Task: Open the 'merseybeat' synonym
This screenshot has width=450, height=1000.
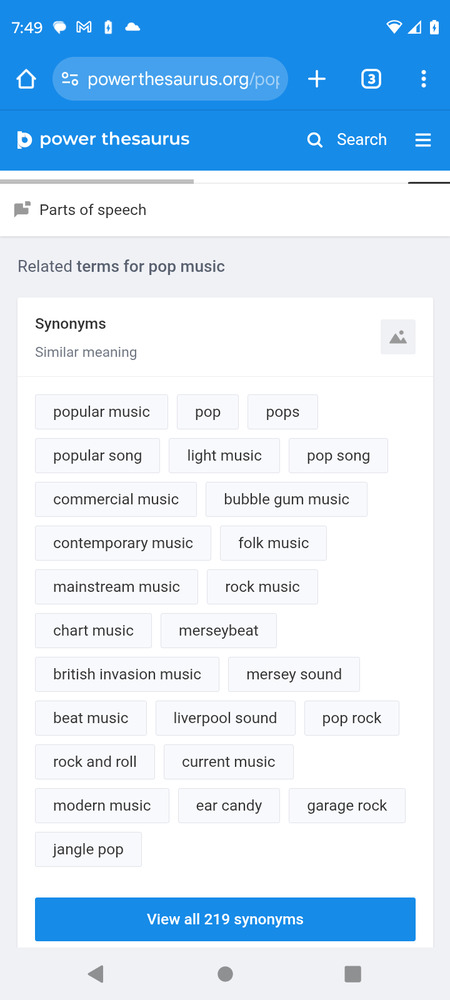Action: [219, 631]
